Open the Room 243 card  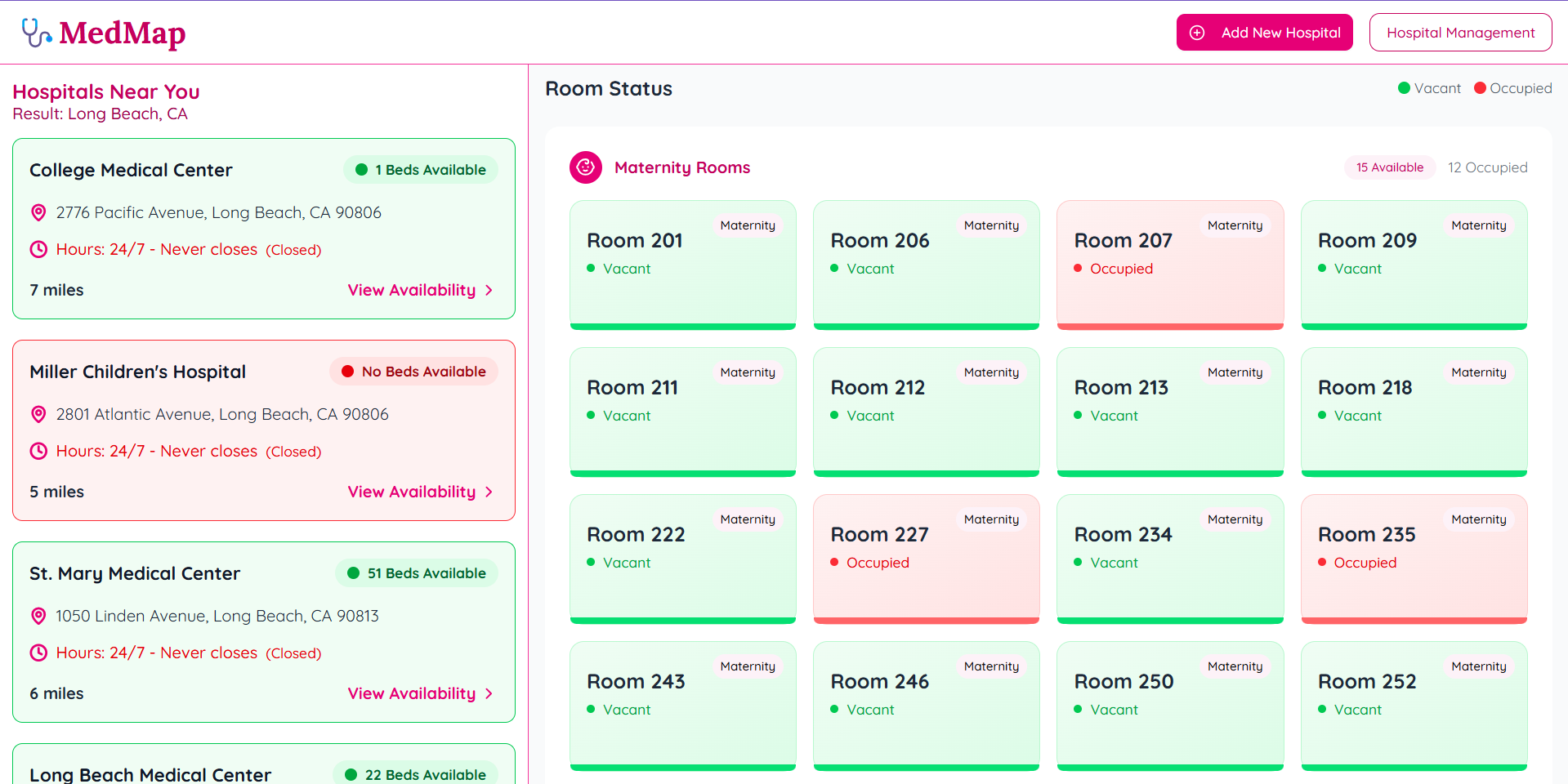pyautogui.click(x=683, y=706)
